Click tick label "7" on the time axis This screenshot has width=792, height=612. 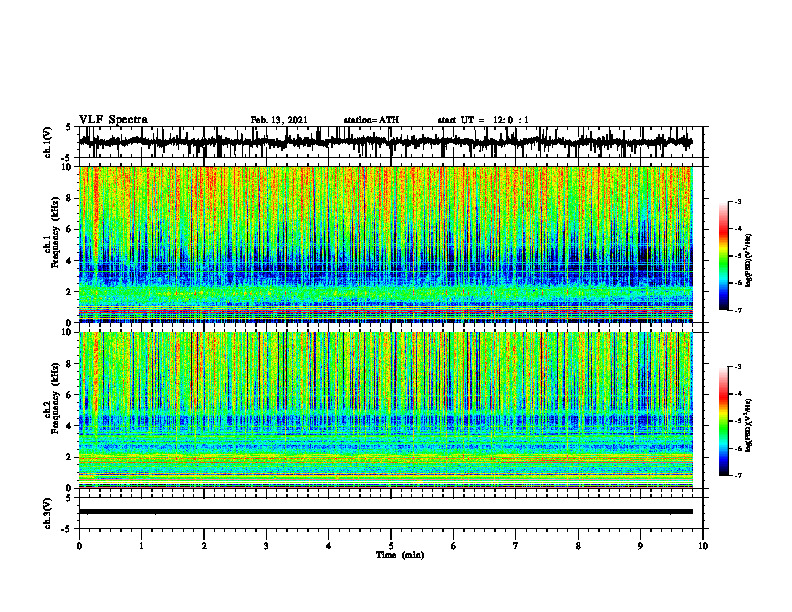[516, 546]
